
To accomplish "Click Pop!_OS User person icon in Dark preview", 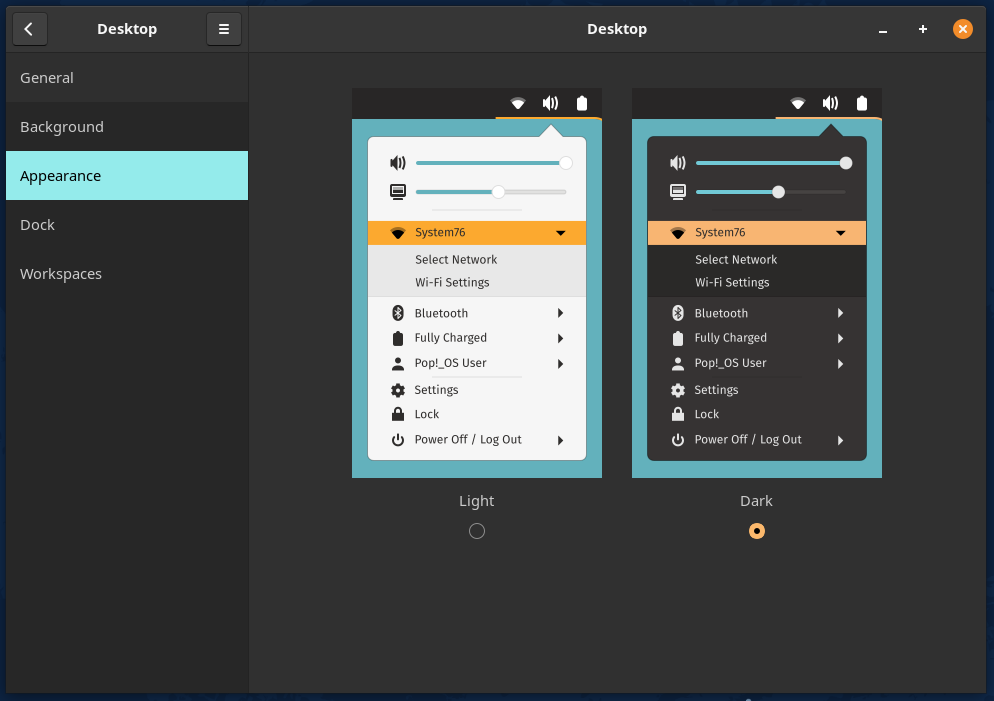I will (678, 364).
